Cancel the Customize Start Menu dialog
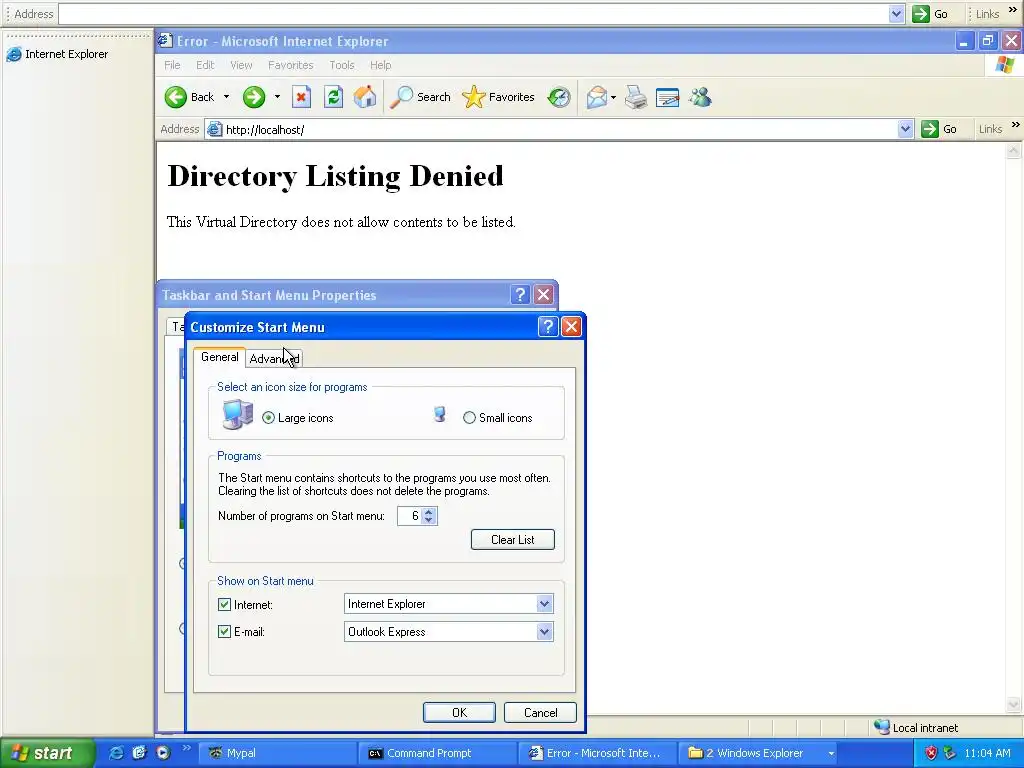1024x768 pixels. point(540,712)
